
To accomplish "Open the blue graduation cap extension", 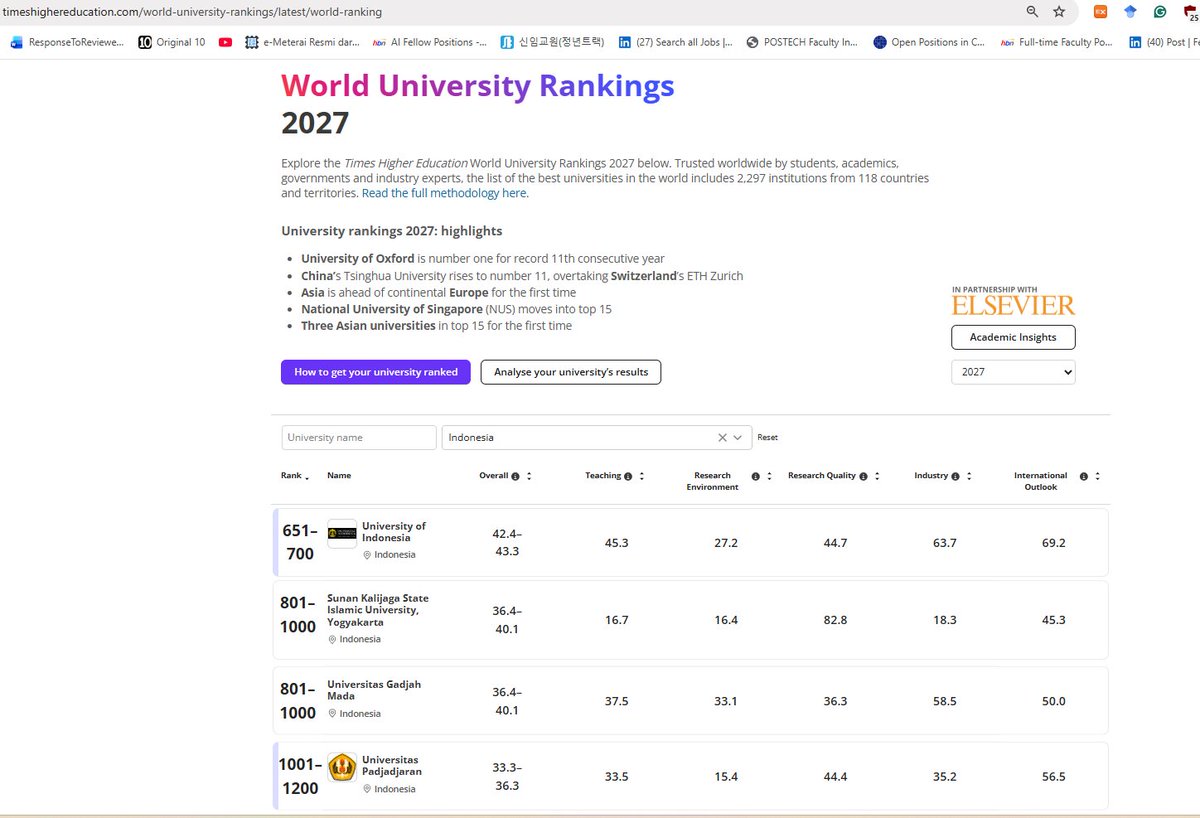I will pos(1130,12).
